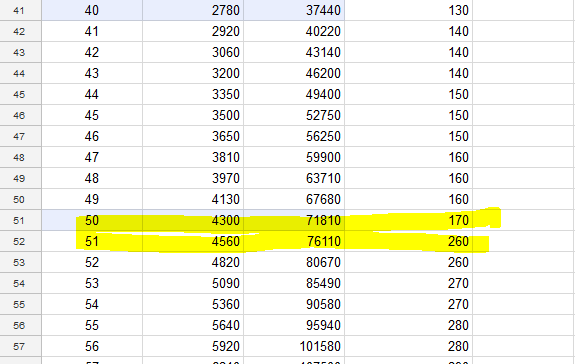575x364 pixels.
Task: Click the level 56 cell in row 57
Action: pos(92,346)
